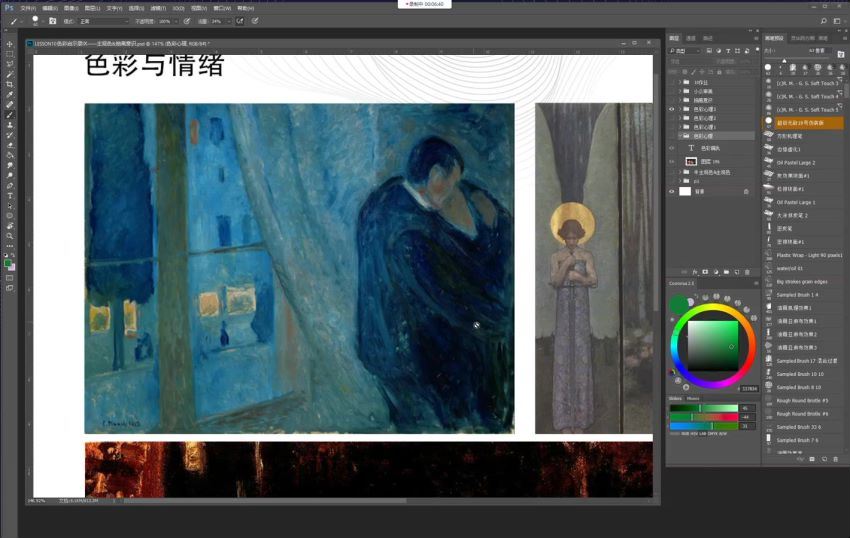Viewport: 850px width, 538px height.
Task: Select the Hand tool
Action: click(x=10, y=226)
